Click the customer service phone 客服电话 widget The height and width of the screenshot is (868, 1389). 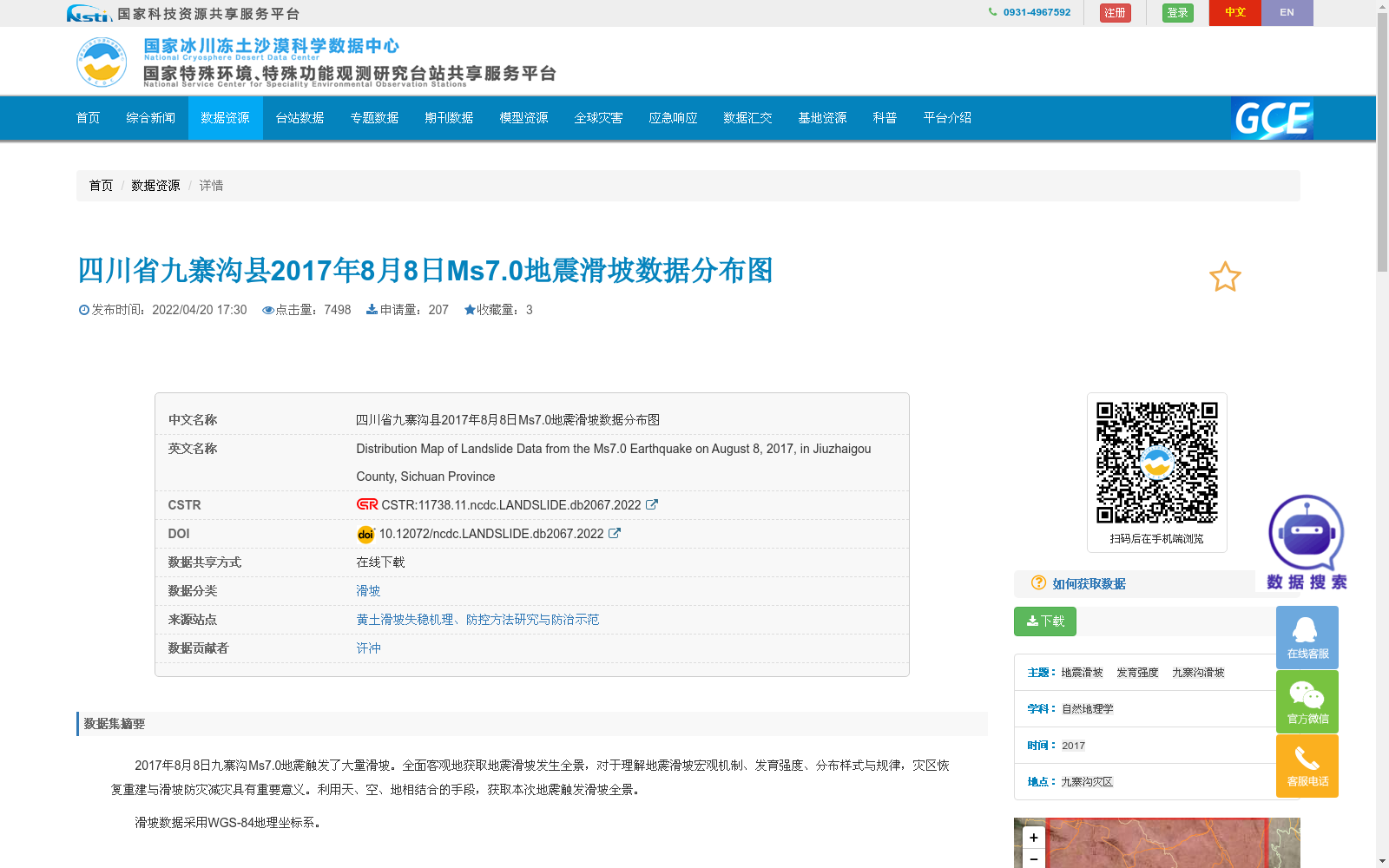(x=1307, y=766)
